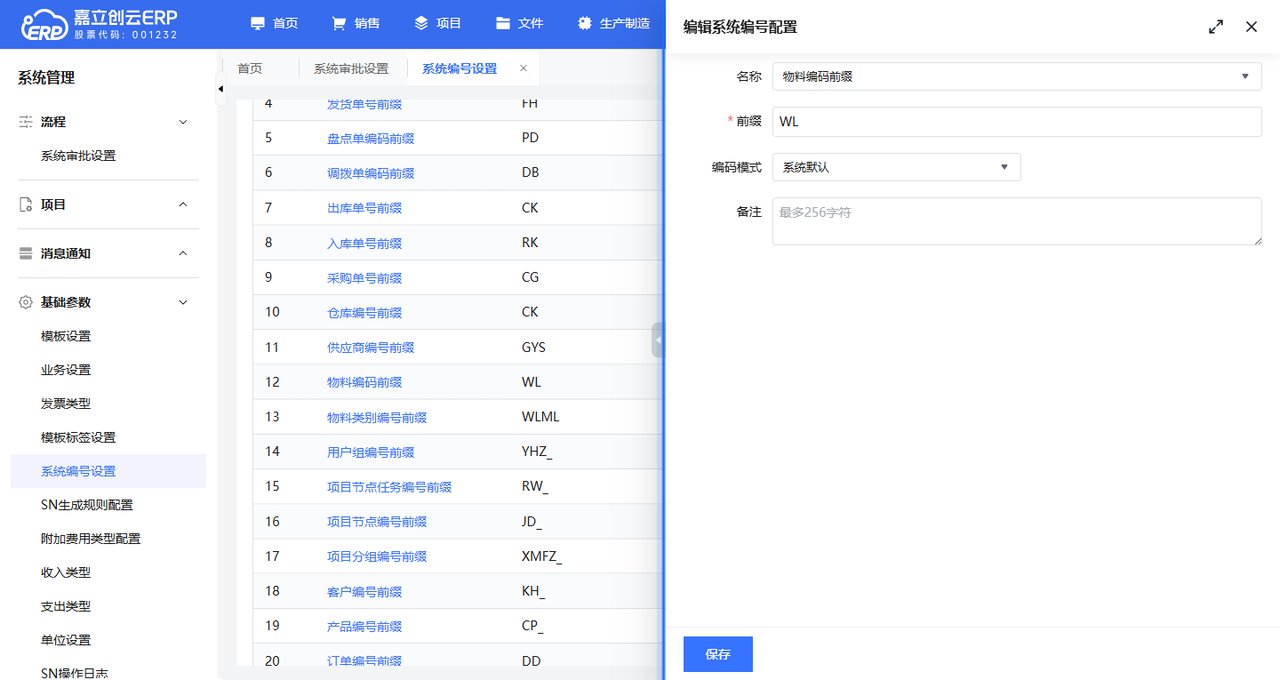This screenshot has height=680, width=1280.
Task: Open the 项目节点编号前缀 link
Action: pyautogui.click(x=377, y=522)
